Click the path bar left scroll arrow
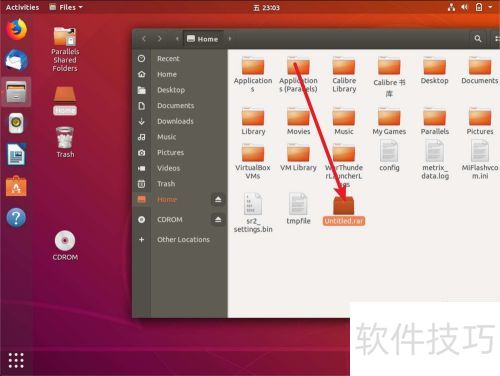Viewport: 500px width, 376px height. coord(177,39)
